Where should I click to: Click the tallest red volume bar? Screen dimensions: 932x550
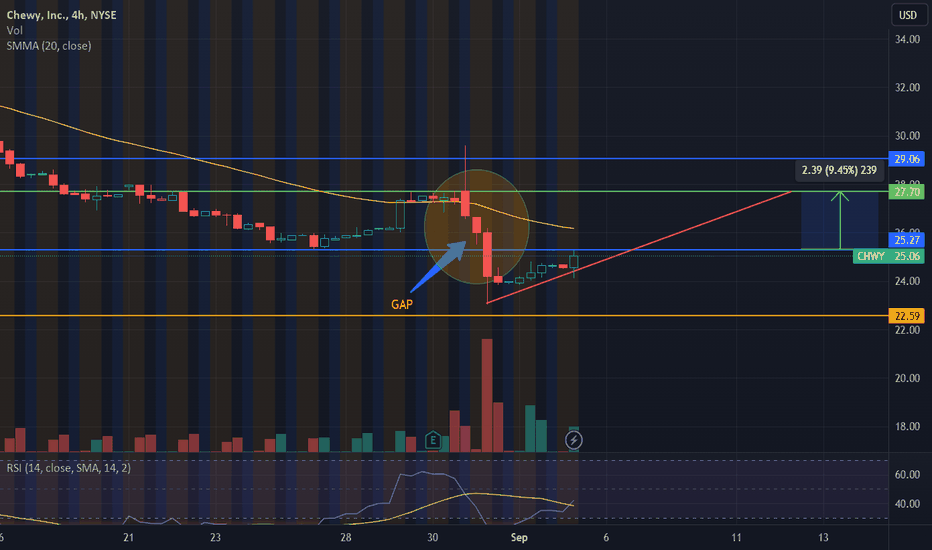coord(487,395)
